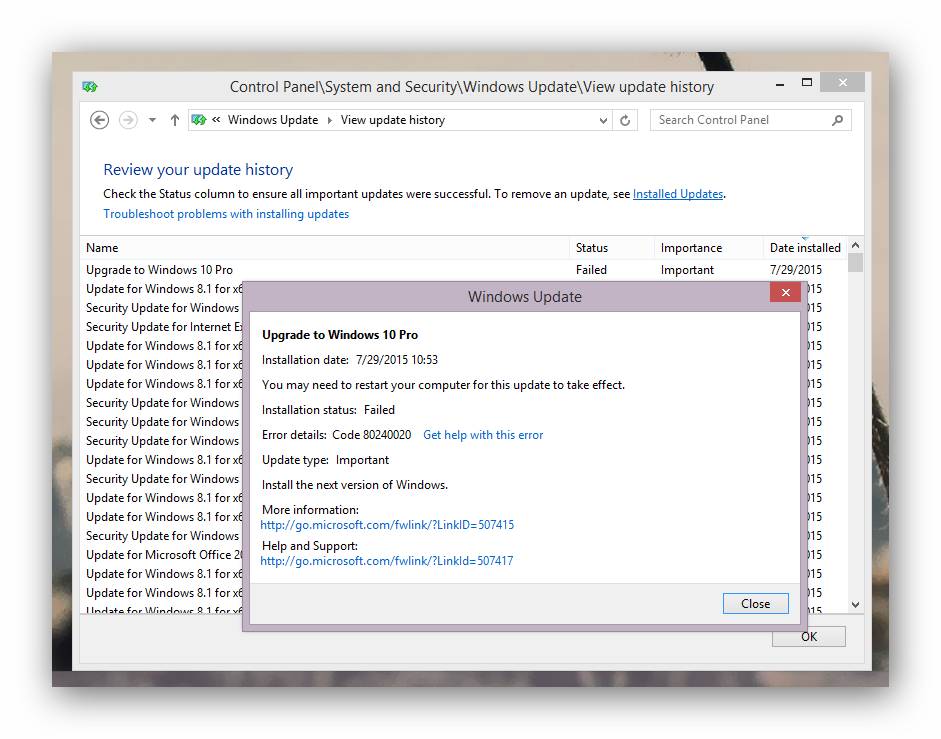
Task: Select Windows Update breadcrumb in address bar
Action: tap(272, 120)
